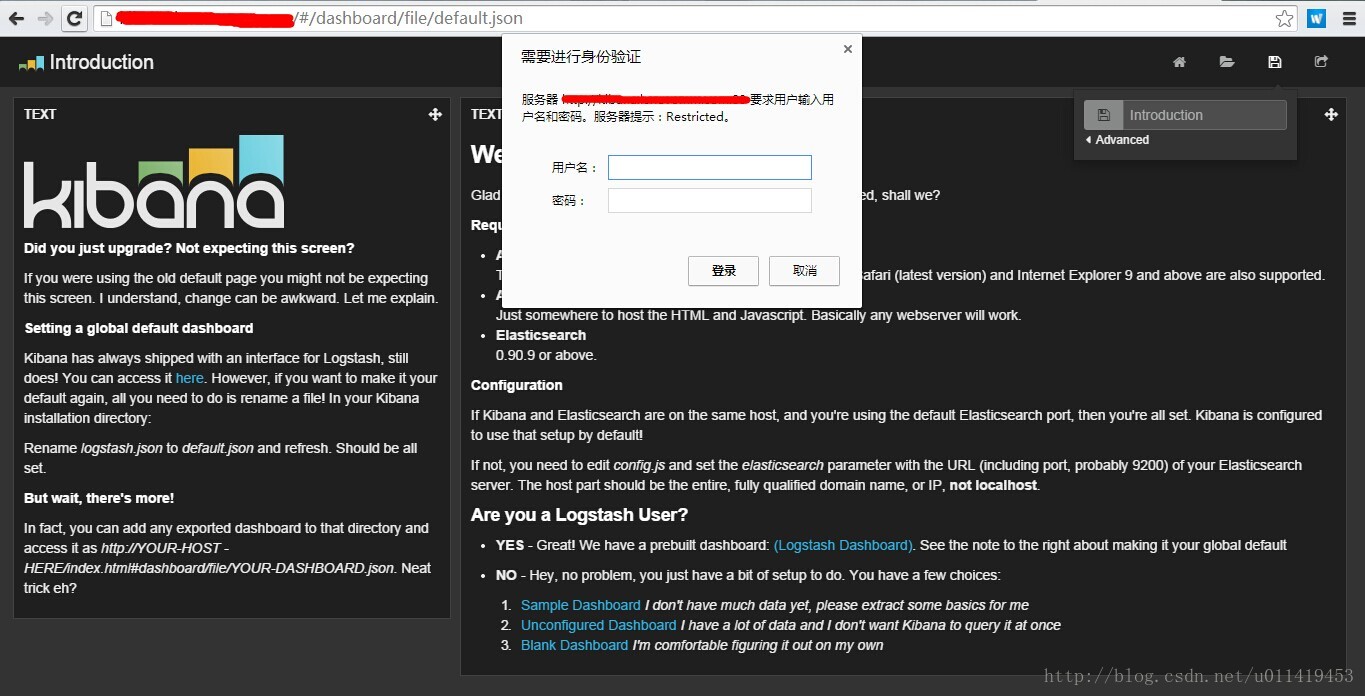Image resolution: width=1365 pixels, height=696 pixels.
Task: Click 'Are you a Logstash User?' heading
Action: (580, 515)
